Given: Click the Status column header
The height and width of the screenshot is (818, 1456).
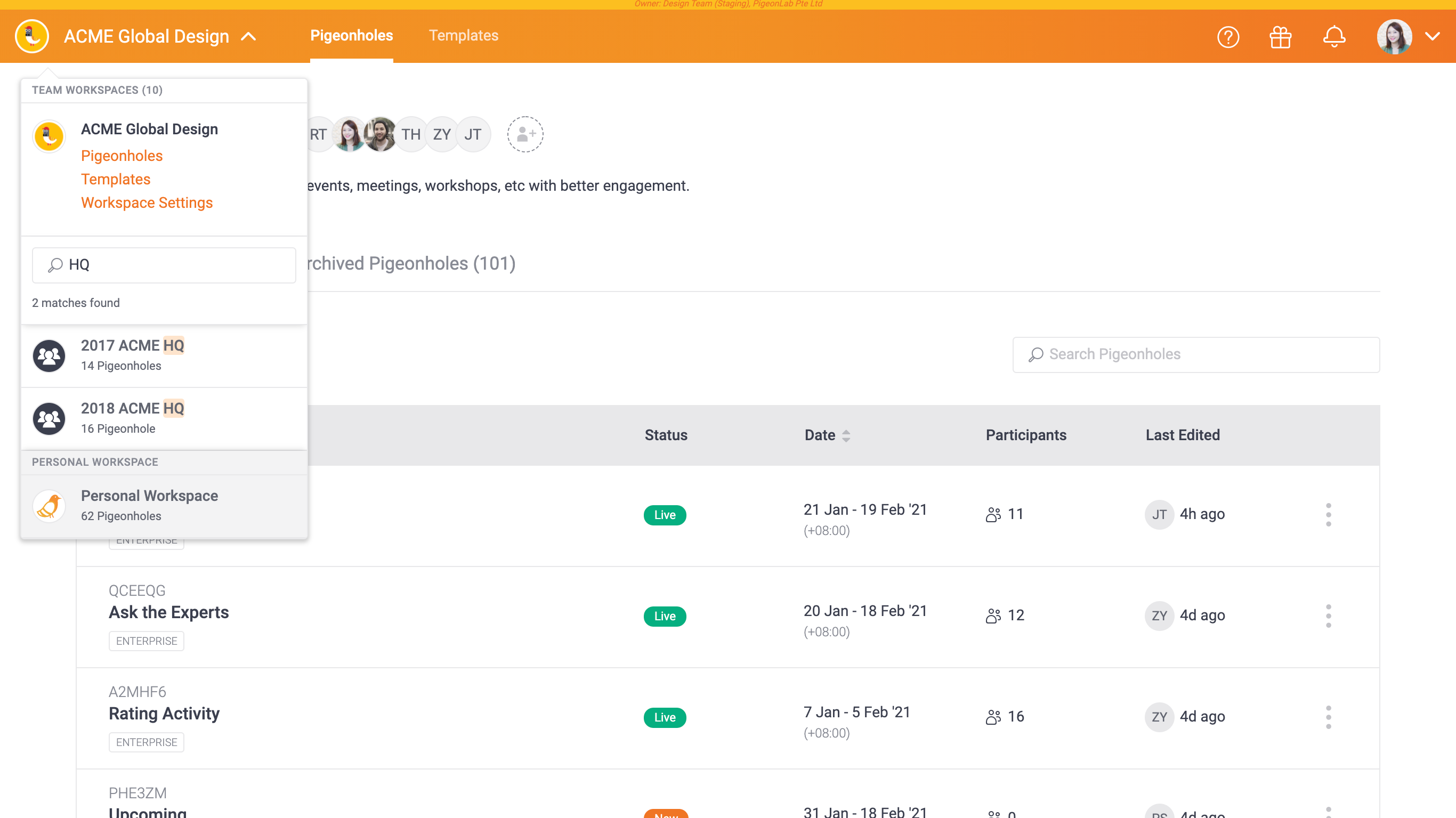Looking at the screenshot, I should (x=666, y=435).
